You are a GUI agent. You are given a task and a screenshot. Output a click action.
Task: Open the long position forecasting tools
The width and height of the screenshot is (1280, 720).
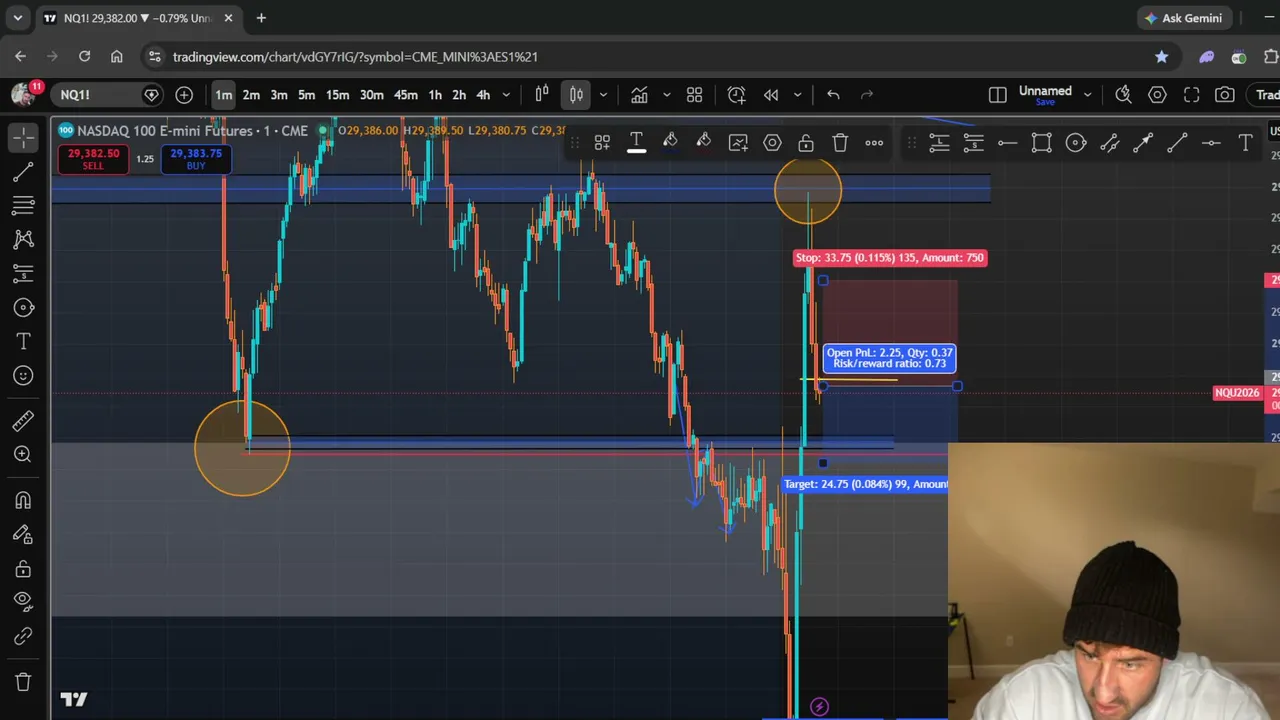pos(24,273)
